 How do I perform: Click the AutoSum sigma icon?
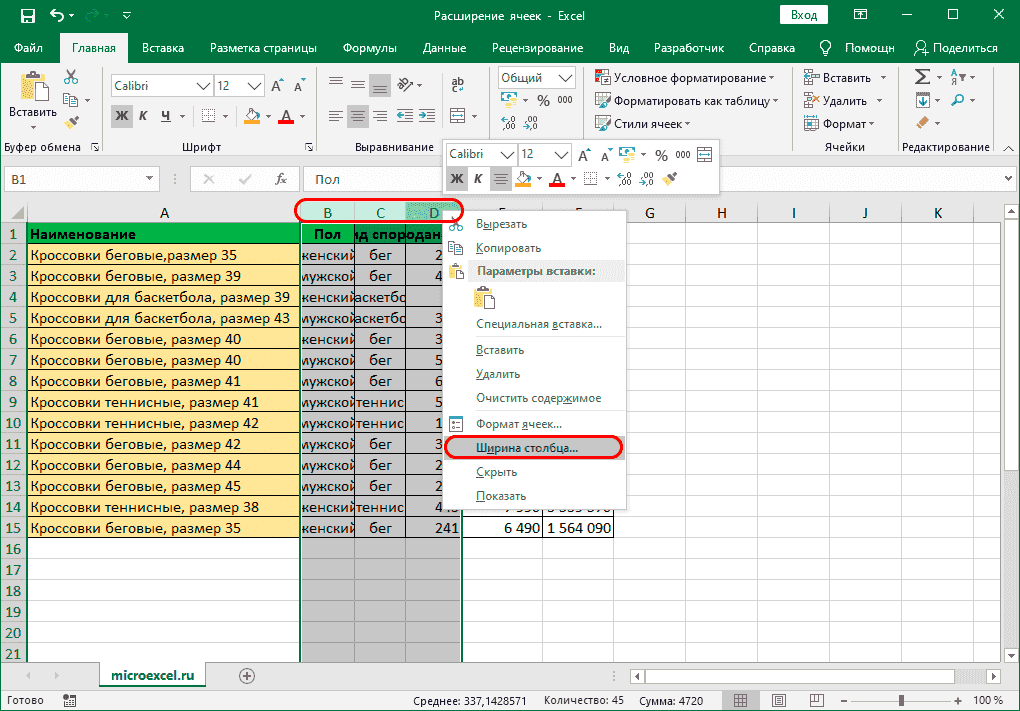(x=923, y=77)
